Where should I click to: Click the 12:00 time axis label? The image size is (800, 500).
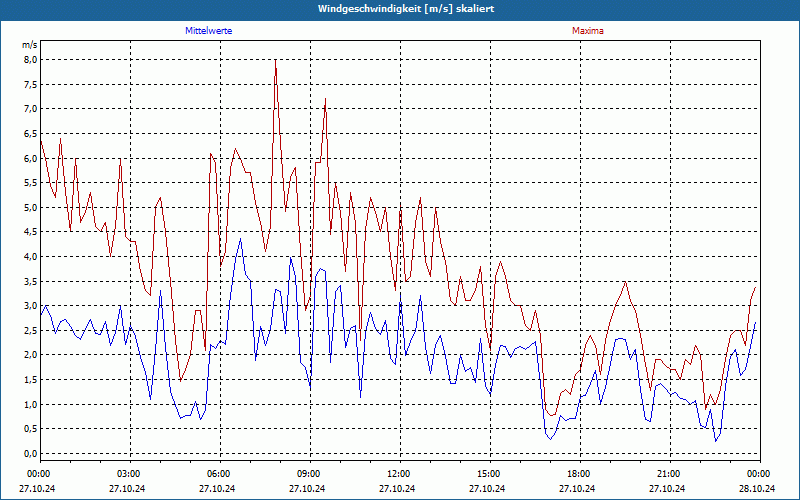[399, 474]
